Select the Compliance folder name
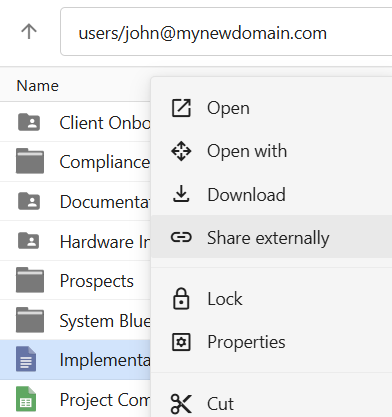The width and height of the screenshot is (392, 417). pos(105,162)
